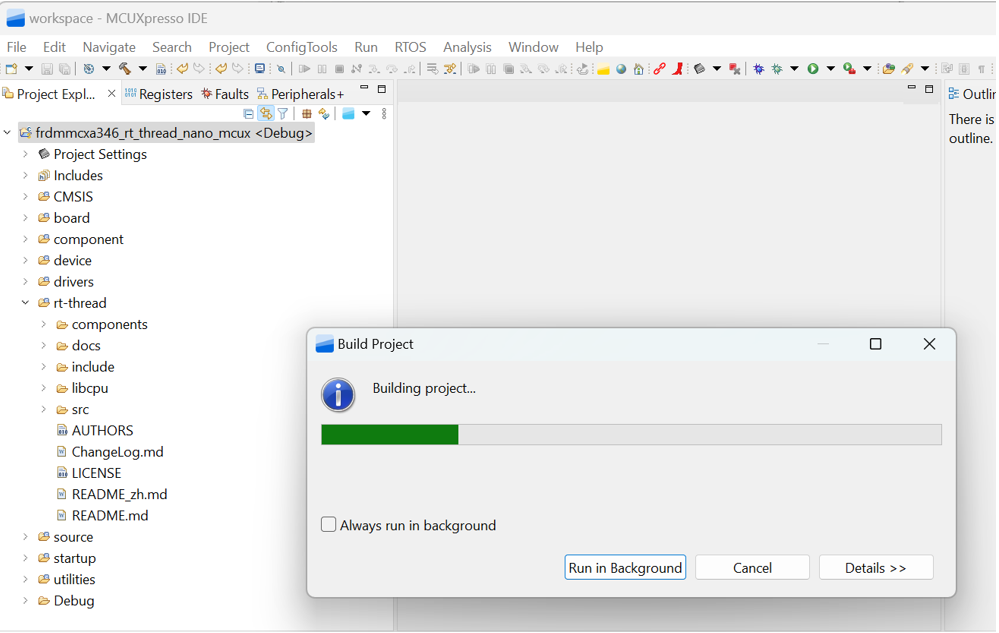Screen dimensions: 999x633
Task: Switch to the Registers tab
Action: [x=159, y=94]
